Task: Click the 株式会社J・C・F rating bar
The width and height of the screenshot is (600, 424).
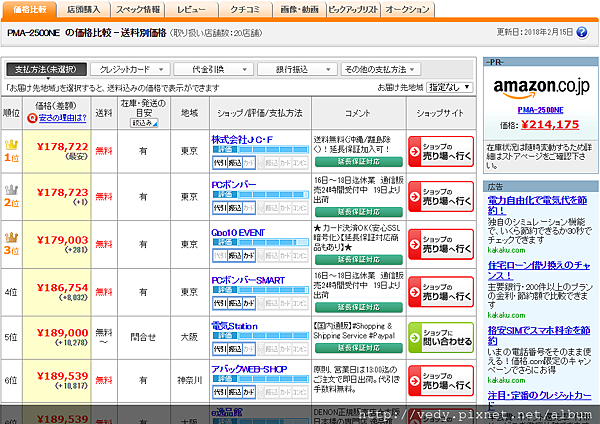Action: [260, 150]
